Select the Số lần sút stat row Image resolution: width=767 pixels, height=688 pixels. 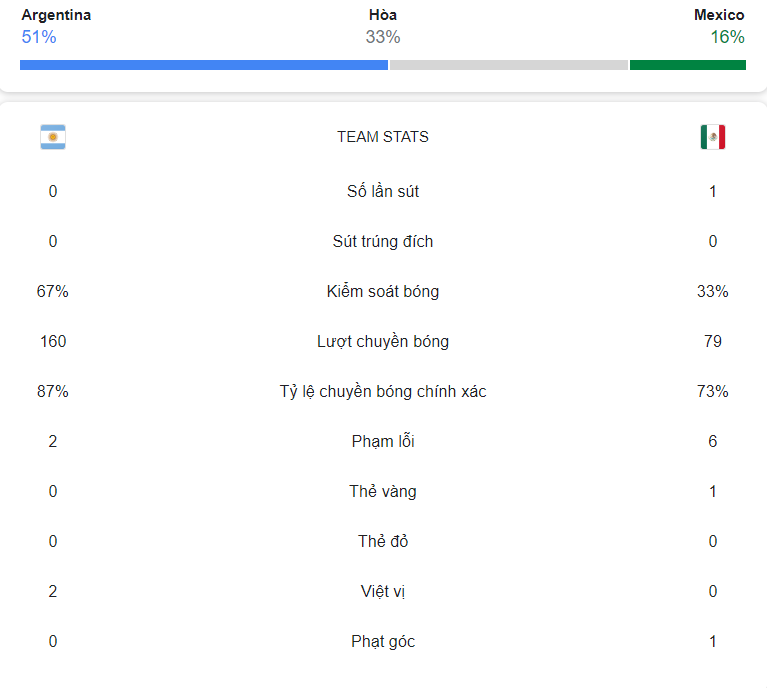pos(383,191)
